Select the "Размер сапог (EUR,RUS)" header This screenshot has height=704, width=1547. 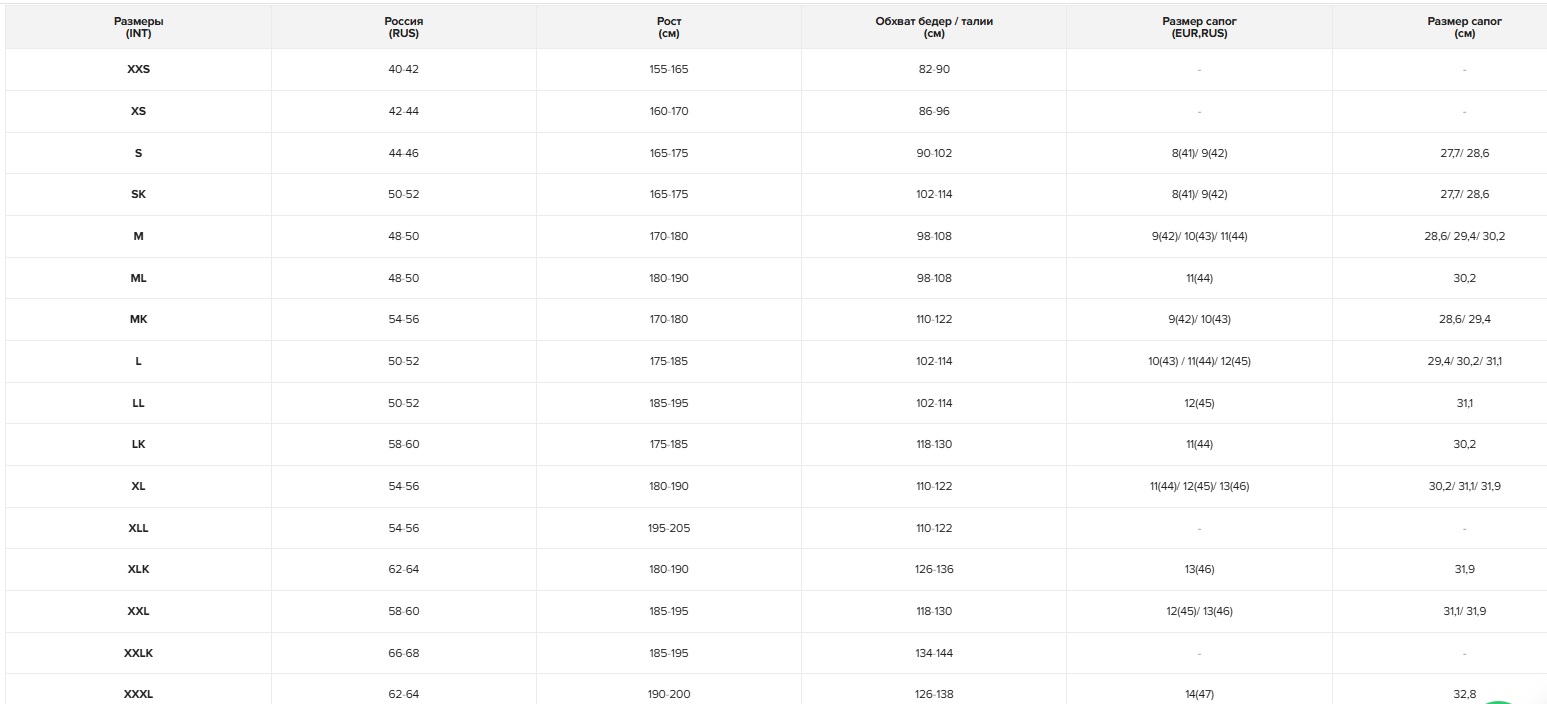click(1199, 27)
